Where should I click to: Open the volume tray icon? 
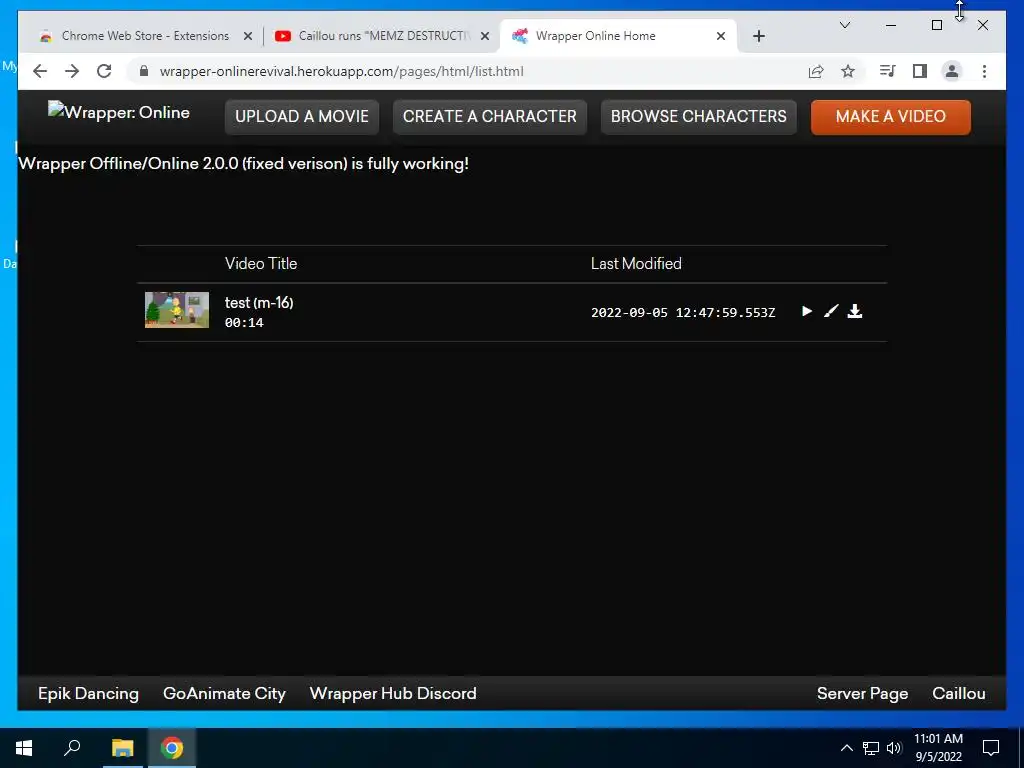tap(894, 748)
